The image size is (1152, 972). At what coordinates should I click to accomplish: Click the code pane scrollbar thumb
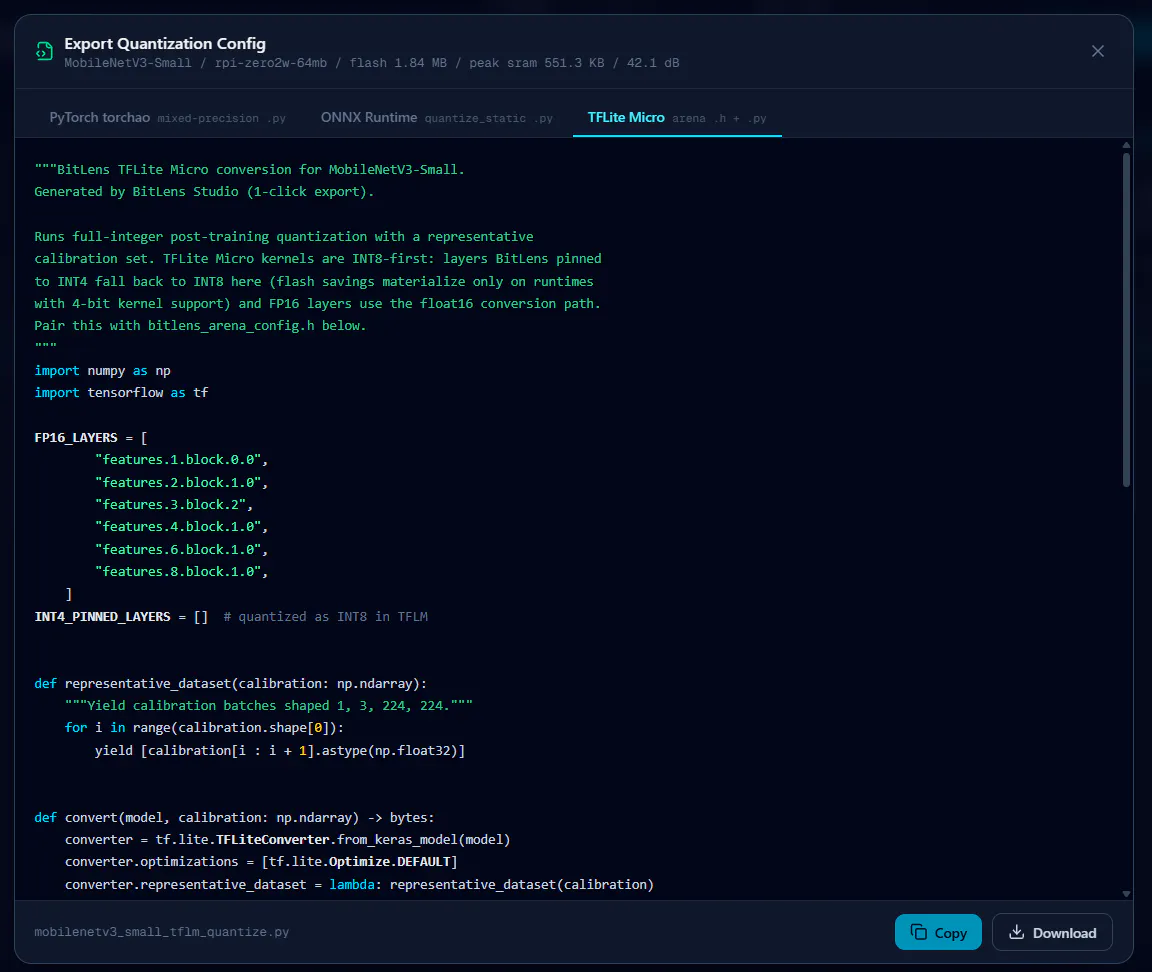click(1126, 319)
